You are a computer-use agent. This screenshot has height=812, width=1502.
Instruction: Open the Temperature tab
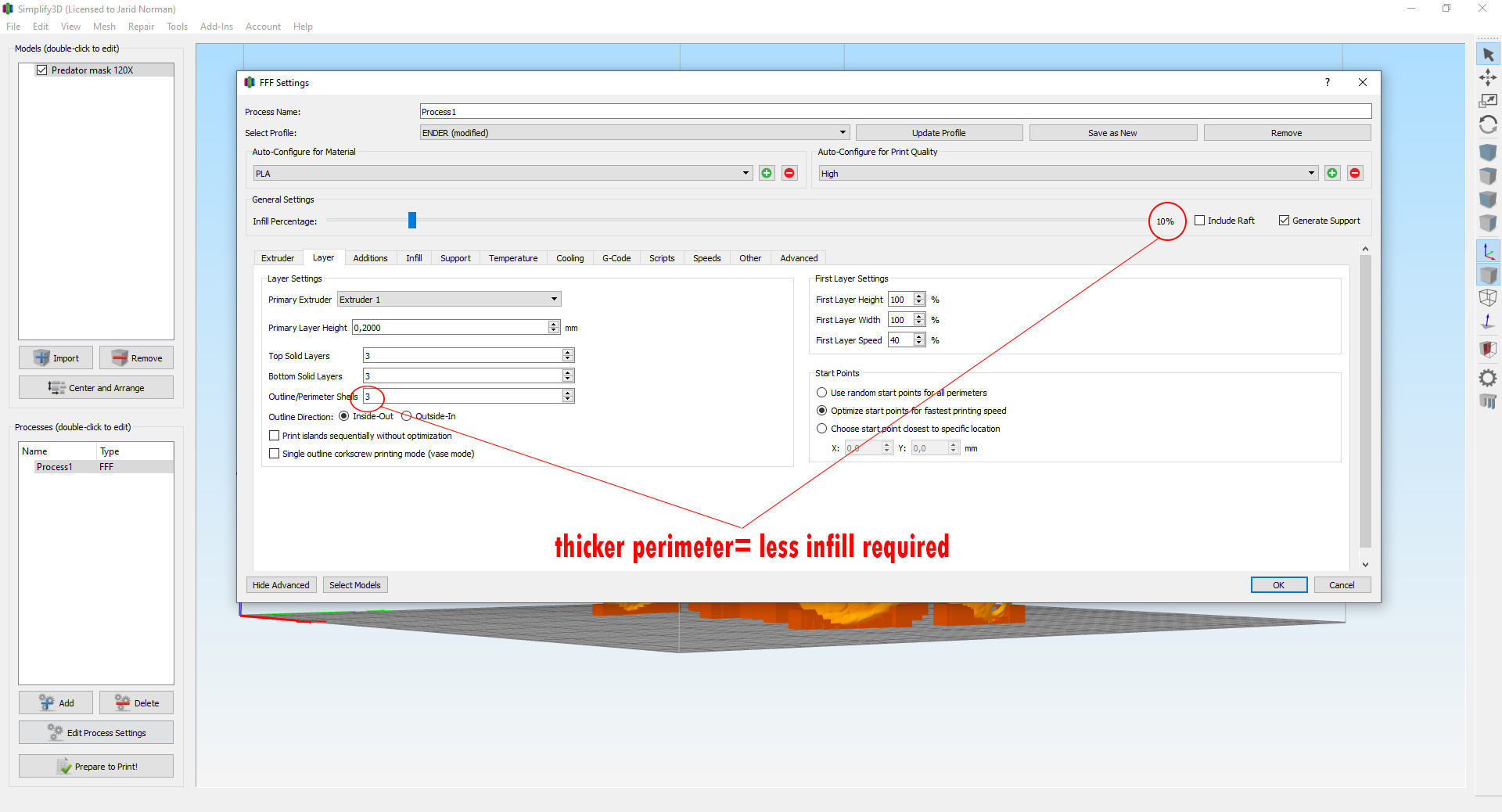[513, 258]
